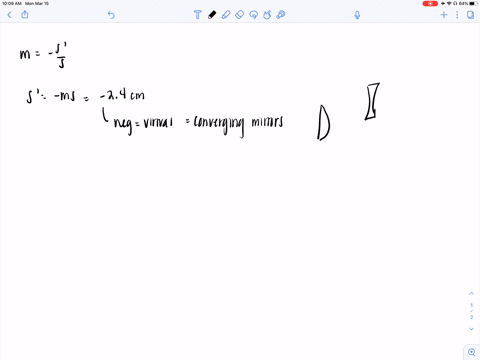Tap the handwritten 'converging mirrors' text
480x360 pixels.
tap(238, 124)
